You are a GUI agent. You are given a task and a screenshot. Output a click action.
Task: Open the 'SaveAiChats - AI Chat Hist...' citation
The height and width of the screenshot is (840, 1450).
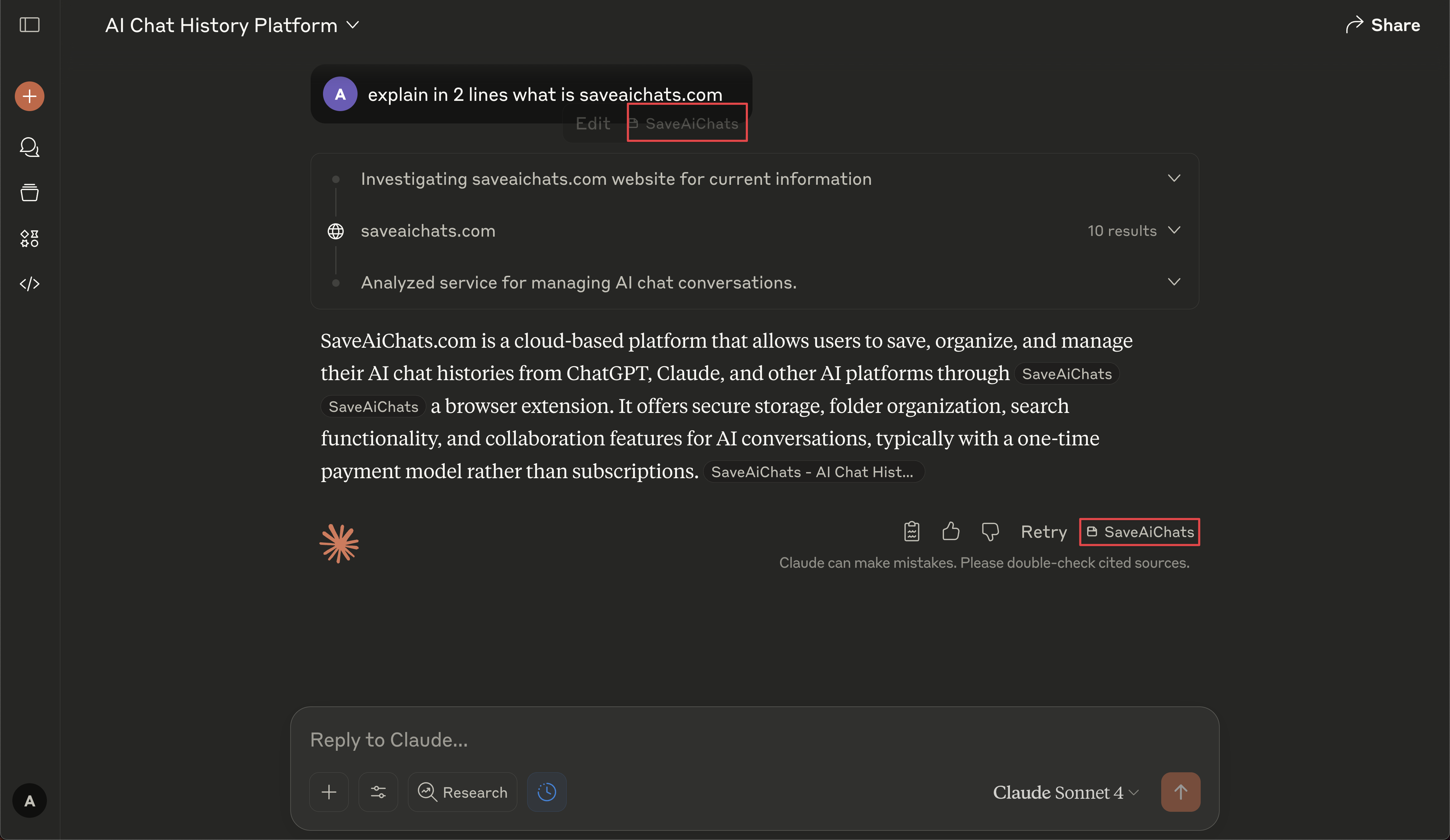813,472
